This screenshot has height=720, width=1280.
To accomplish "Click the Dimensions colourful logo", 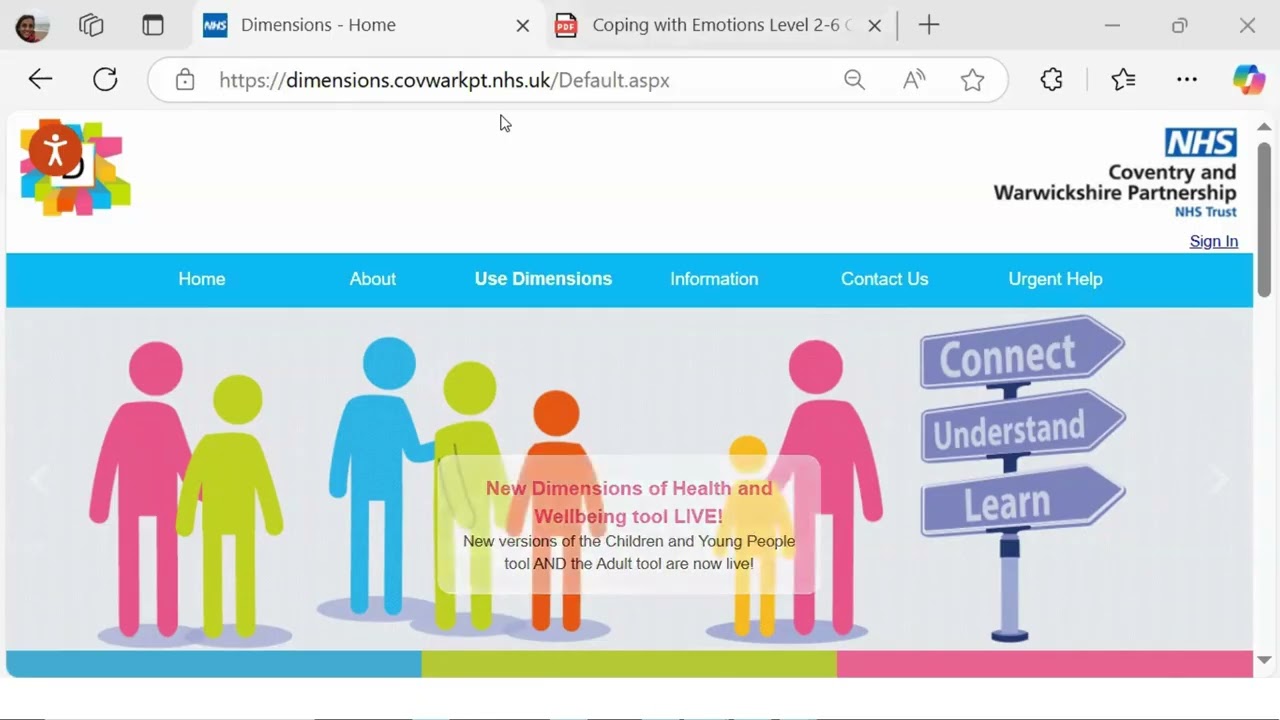I will pyautogui.click(x=76, y=167).
